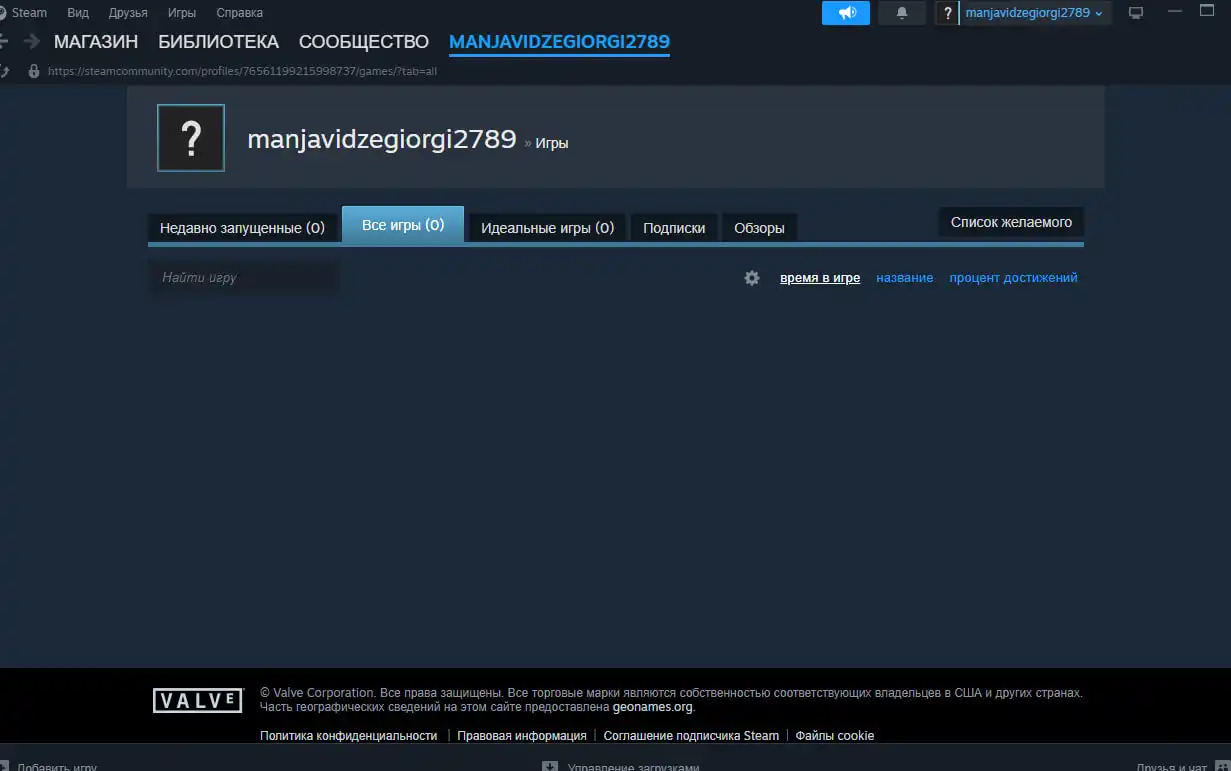
Task: Go to МАГАЗИН section
Action: coord(96,42)
